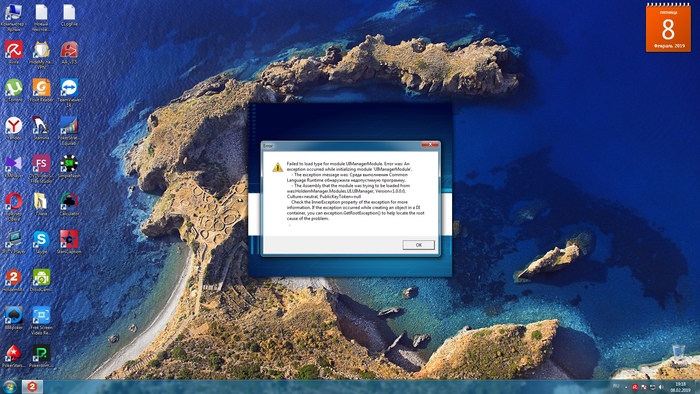Click the orange calendar gadget showing 8
The width and height of the screenshot is (700, 394).
click(668, 28)
